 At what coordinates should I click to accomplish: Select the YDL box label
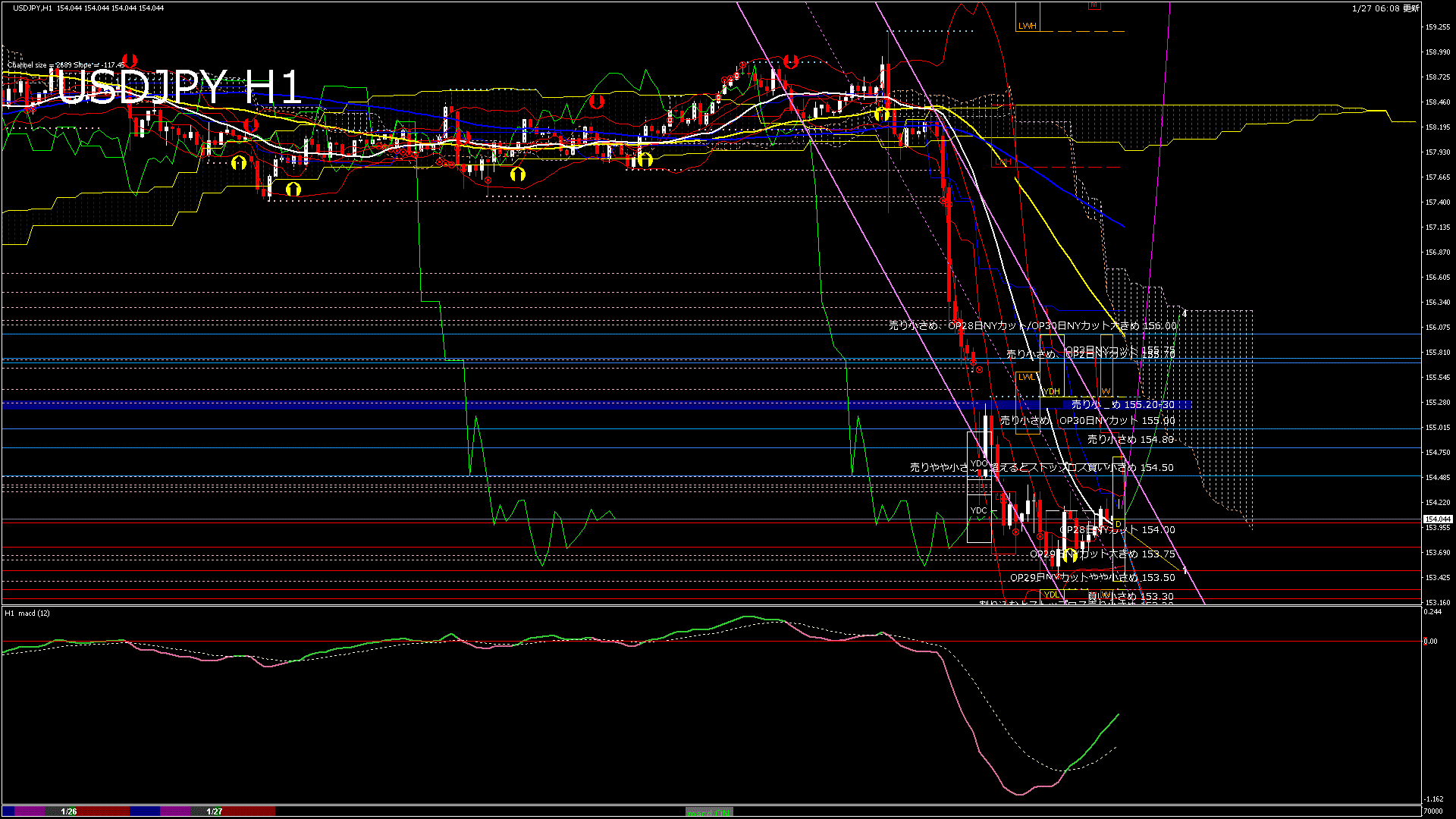(1051, 595)
